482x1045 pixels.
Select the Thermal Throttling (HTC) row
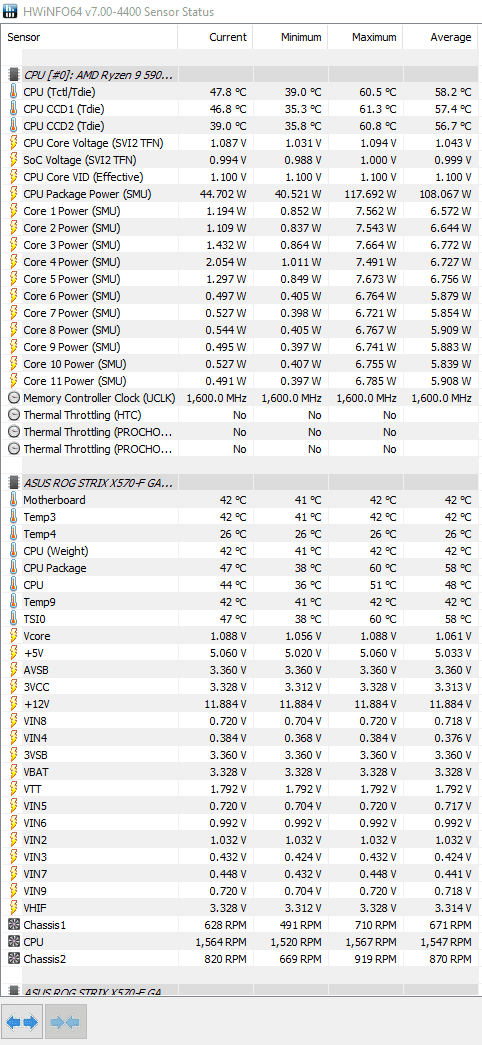point(241,415)
